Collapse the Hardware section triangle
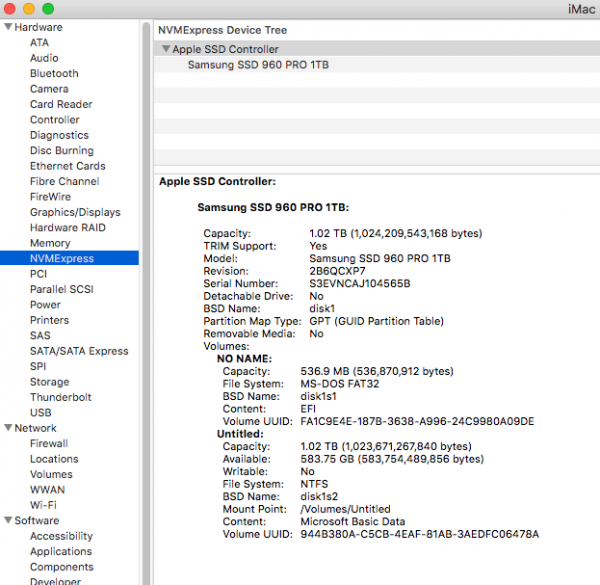 (x=8, y=27)
